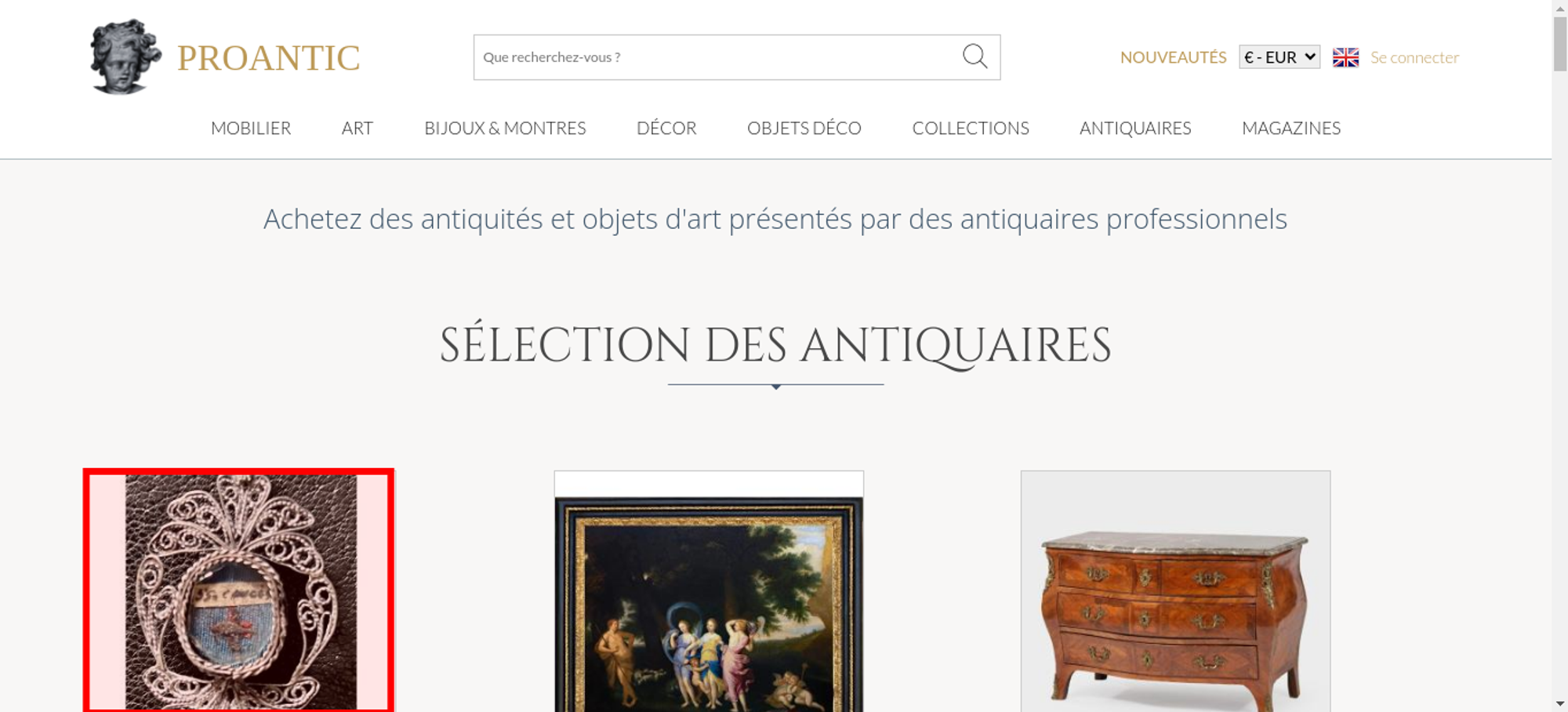The height and width of the screenshot is (712, 1568).
Task: Click the magnifying glass search icon
Action: click(x=975, y=56)
